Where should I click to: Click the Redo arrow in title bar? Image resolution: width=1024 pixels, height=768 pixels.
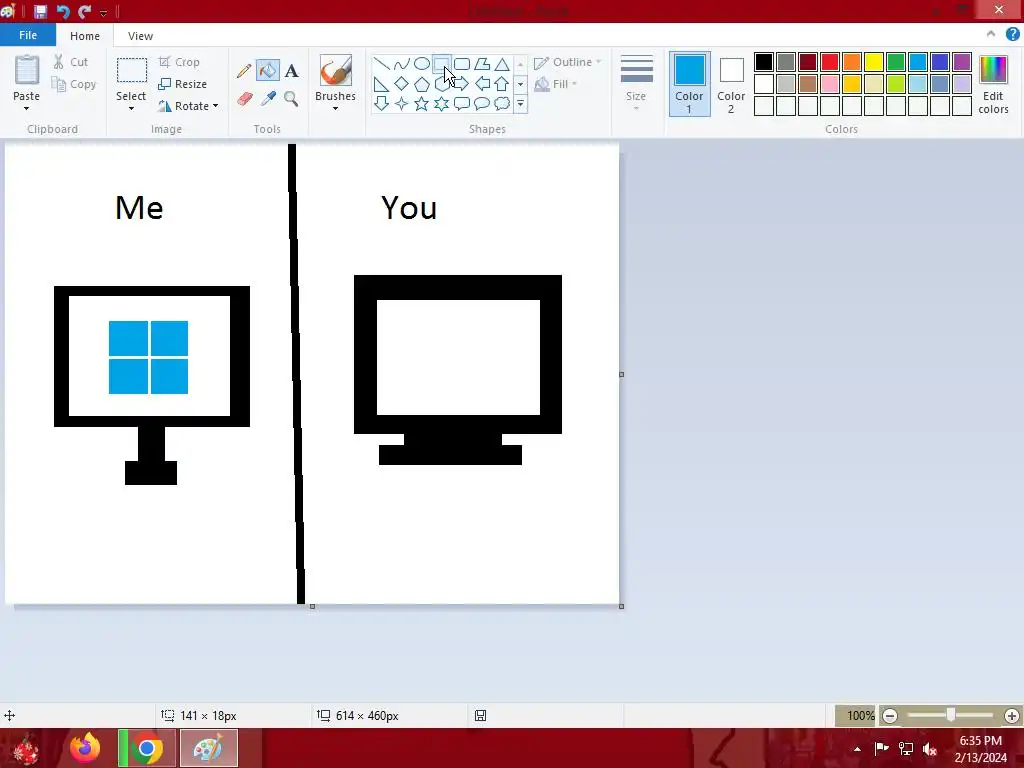pos(84,11)
